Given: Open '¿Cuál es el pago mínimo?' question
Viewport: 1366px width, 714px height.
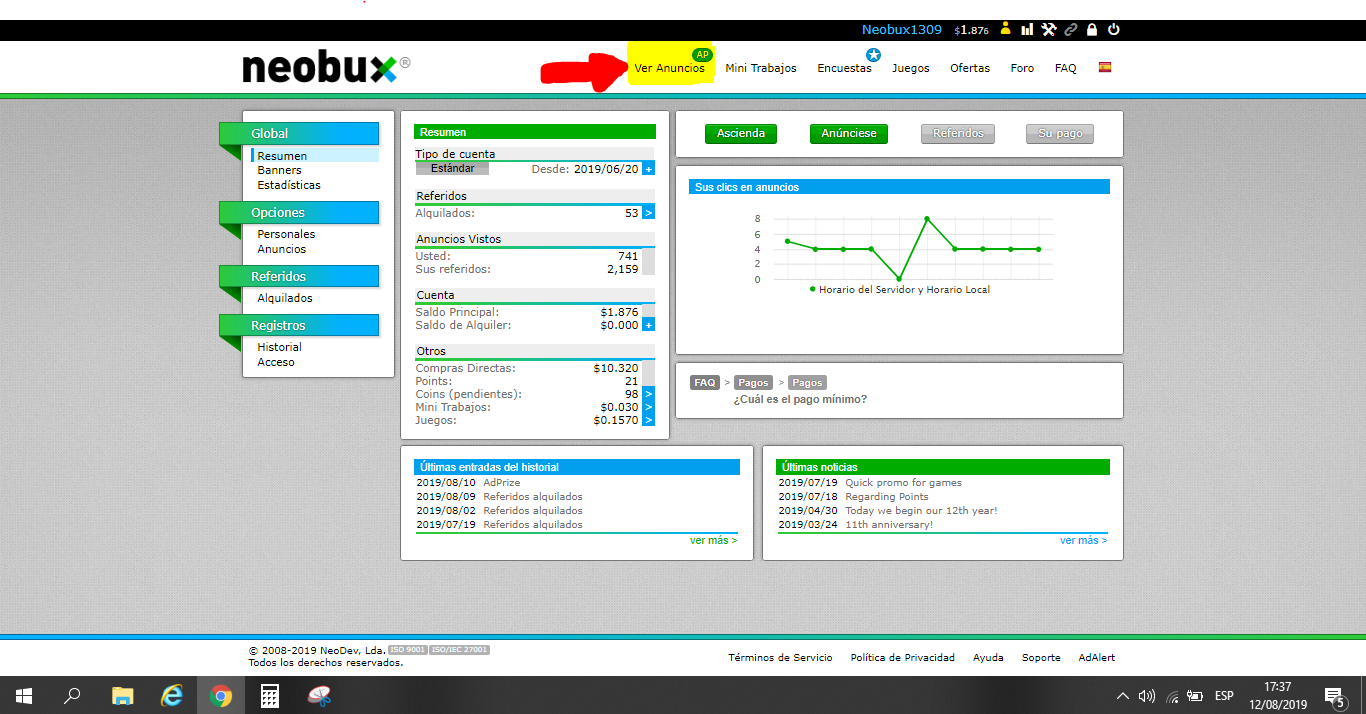Looking at the screenshot, I should pyautogui.click(x=800, y=399).
